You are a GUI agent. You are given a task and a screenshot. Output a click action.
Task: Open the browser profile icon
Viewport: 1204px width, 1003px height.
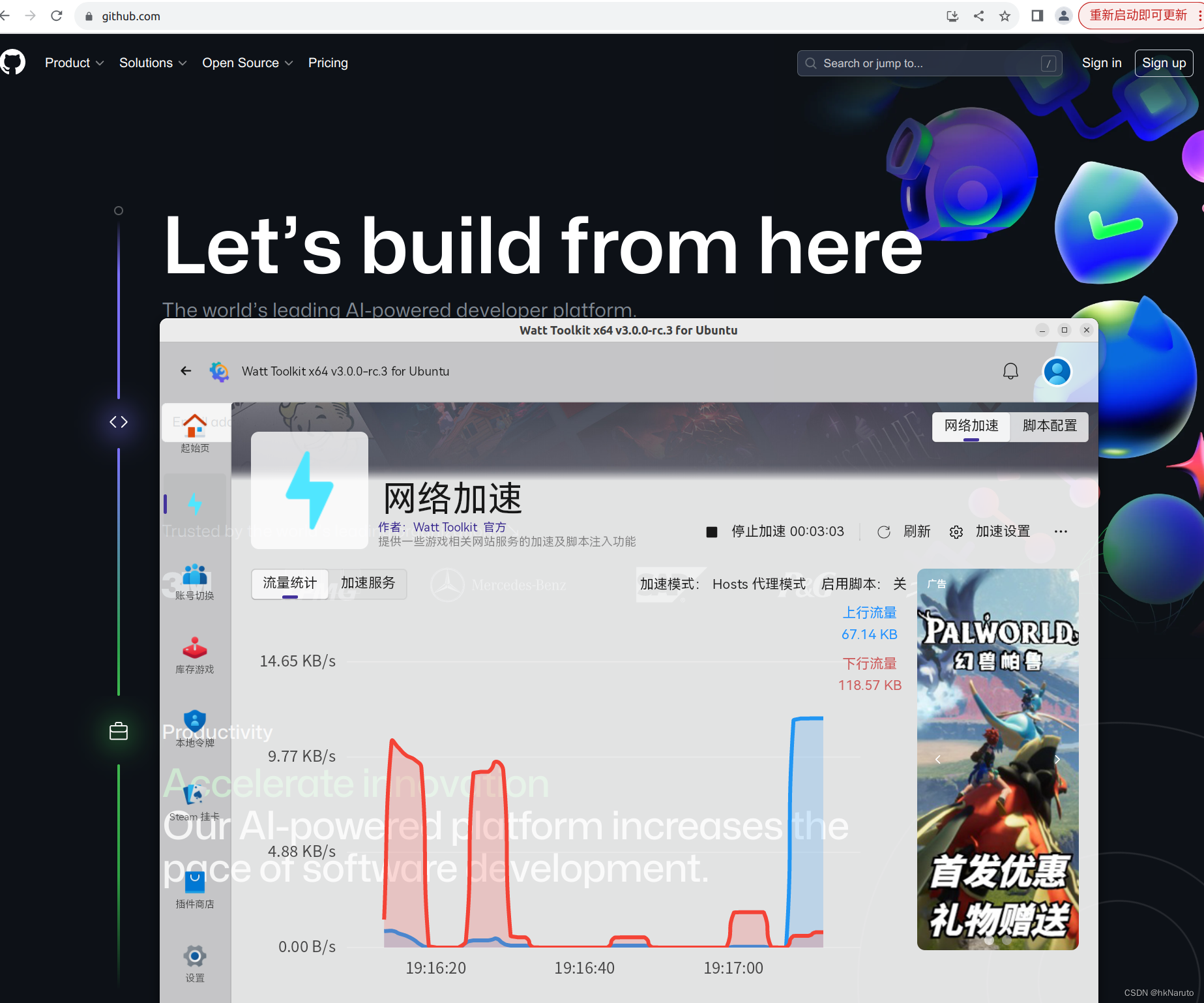1064,16
